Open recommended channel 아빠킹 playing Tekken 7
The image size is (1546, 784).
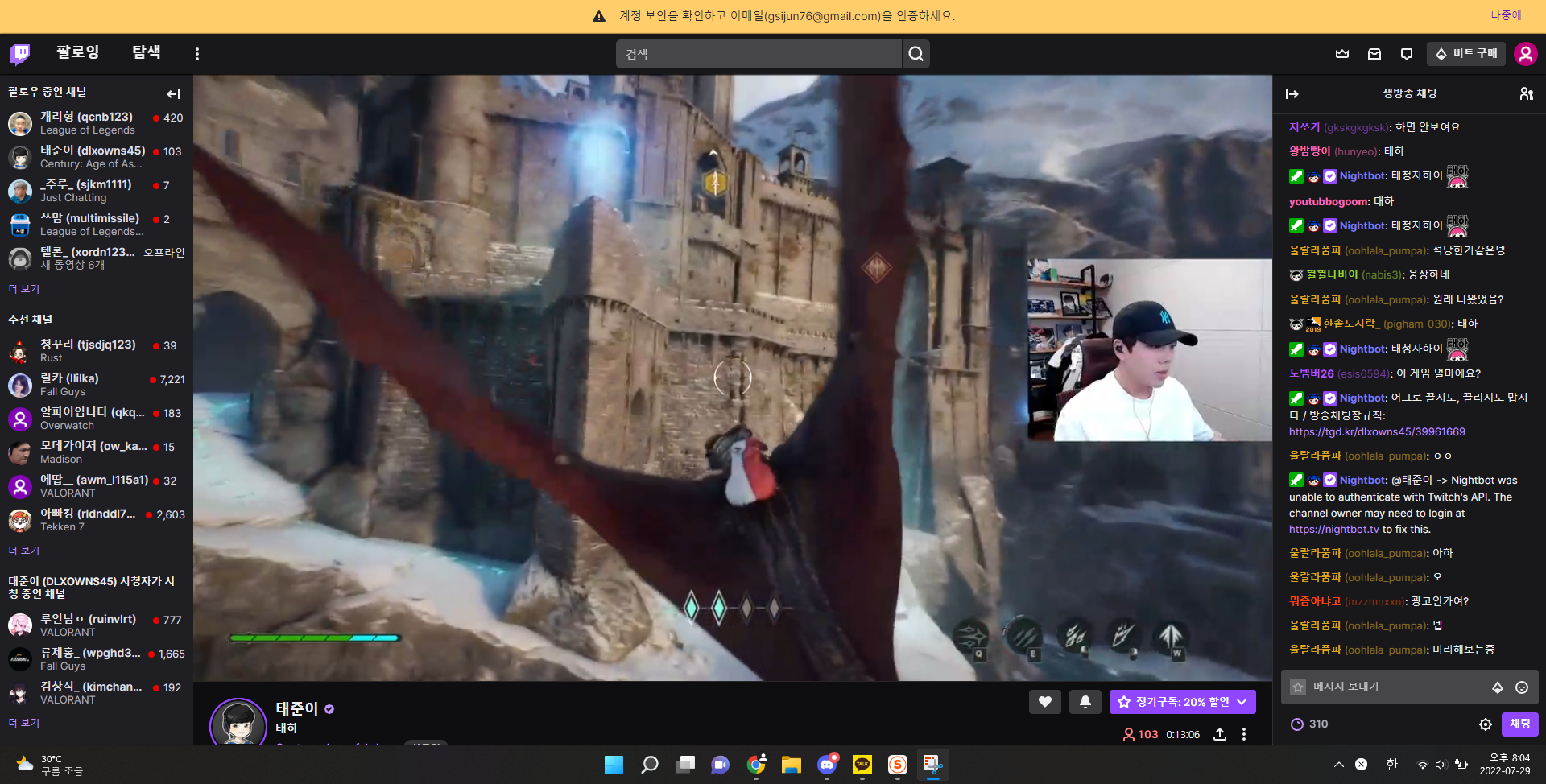pyautogui.click(x=97, y=520)
